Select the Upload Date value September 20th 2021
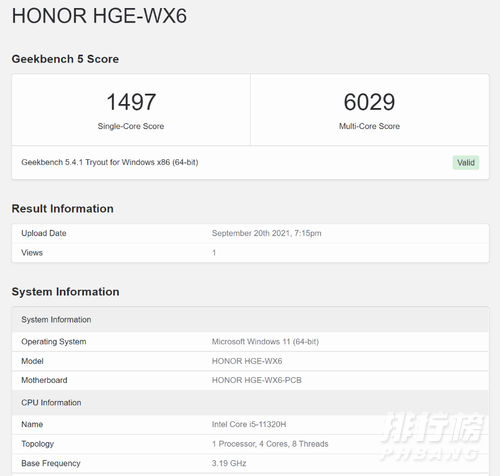The width and height of the screenshot is (500, 476). coord(267,233)
